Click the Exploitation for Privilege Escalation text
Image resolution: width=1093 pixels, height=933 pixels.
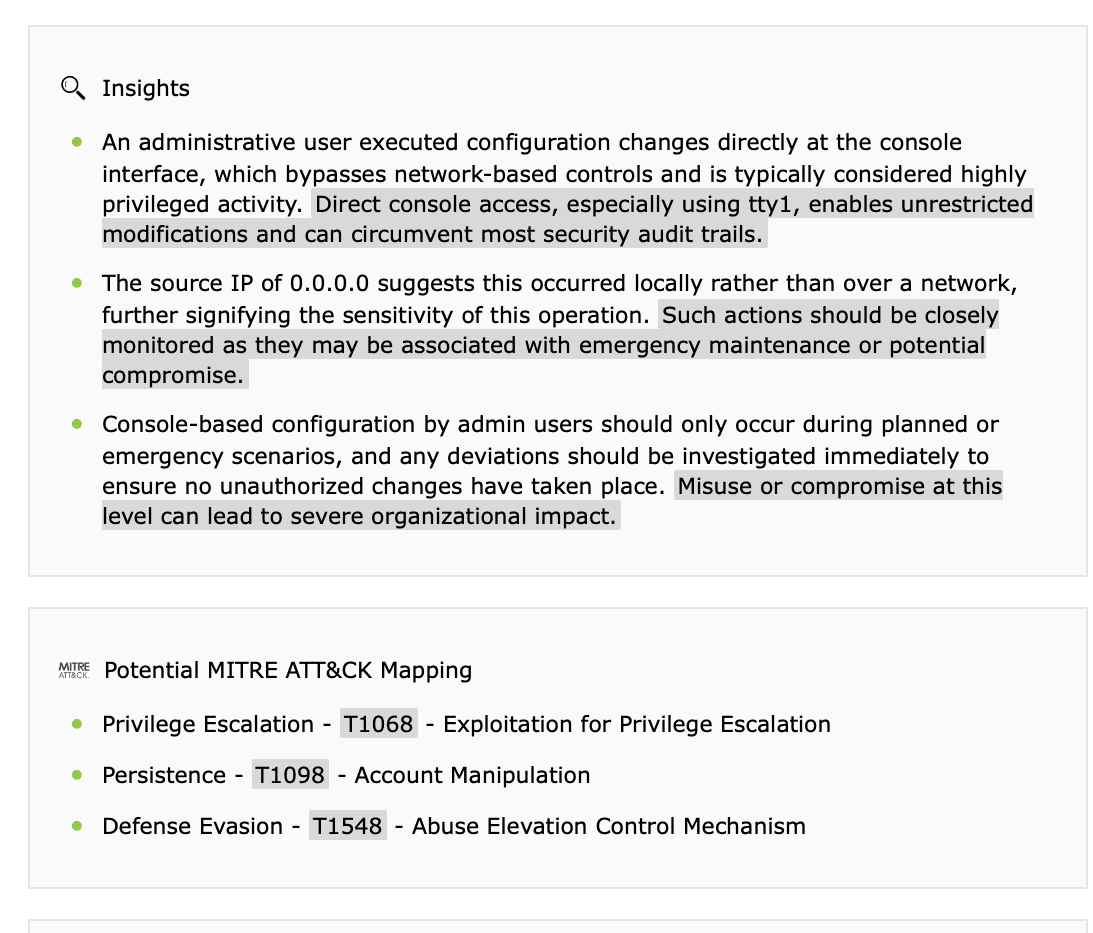coord(636,724)
